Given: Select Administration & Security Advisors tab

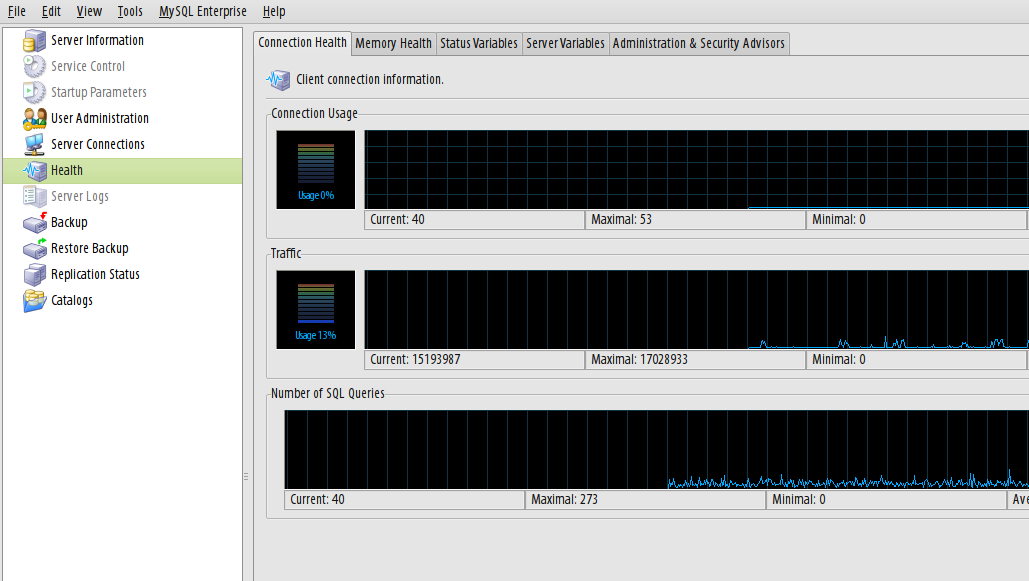Looking at the screenshot, I should pyautogui.click(x=699, y=44).
